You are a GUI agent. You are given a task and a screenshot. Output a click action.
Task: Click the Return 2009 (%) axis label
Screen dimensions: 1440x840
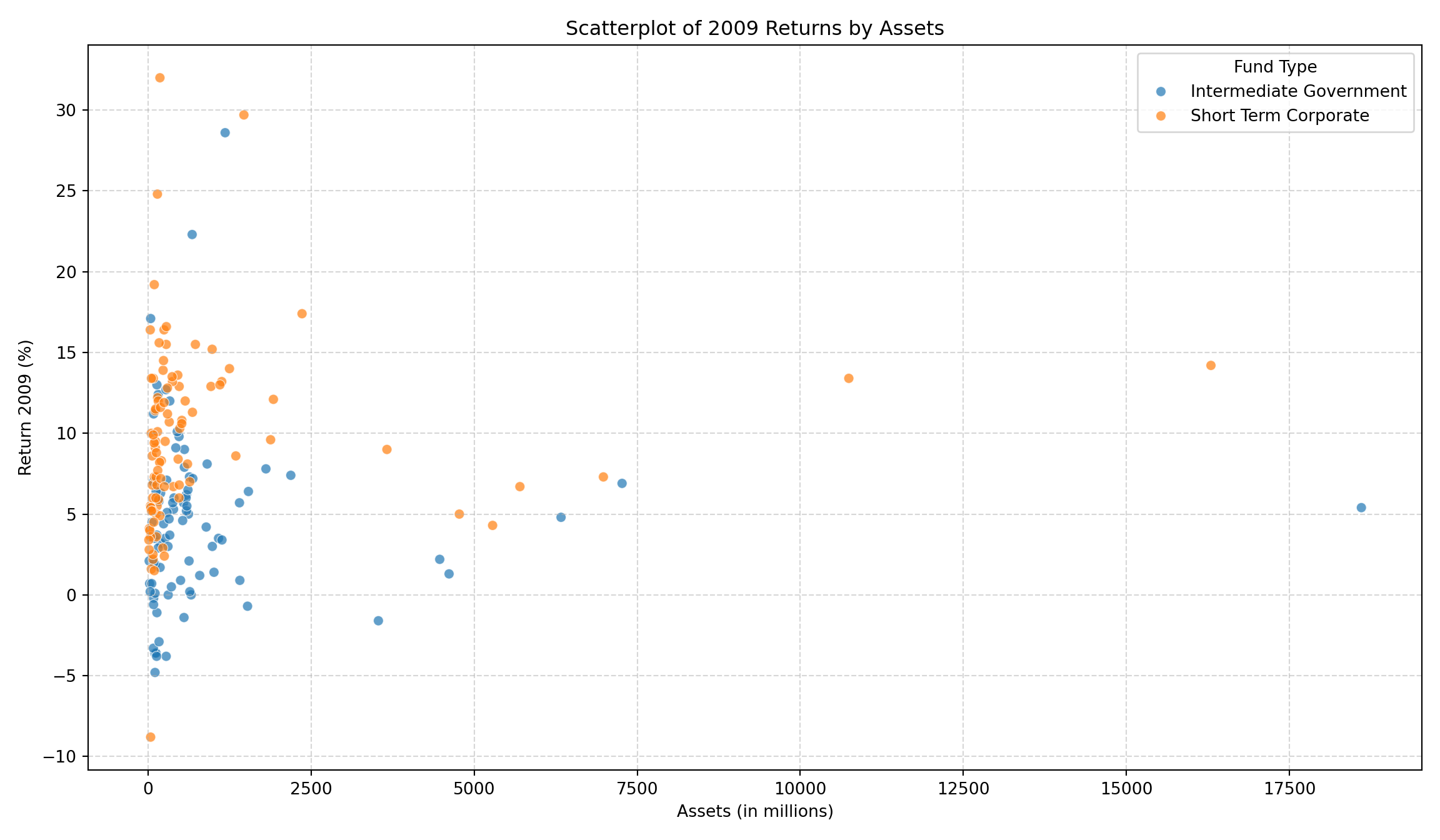point(25,407)
